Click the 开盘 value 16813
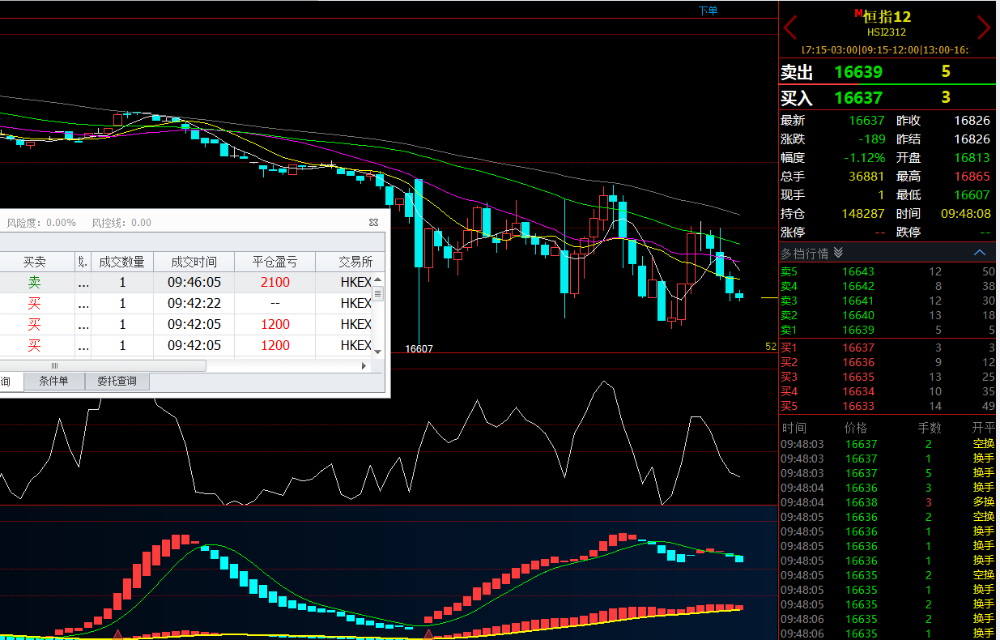The width and height of the screenshot is (1000, 640). [972, 157]
